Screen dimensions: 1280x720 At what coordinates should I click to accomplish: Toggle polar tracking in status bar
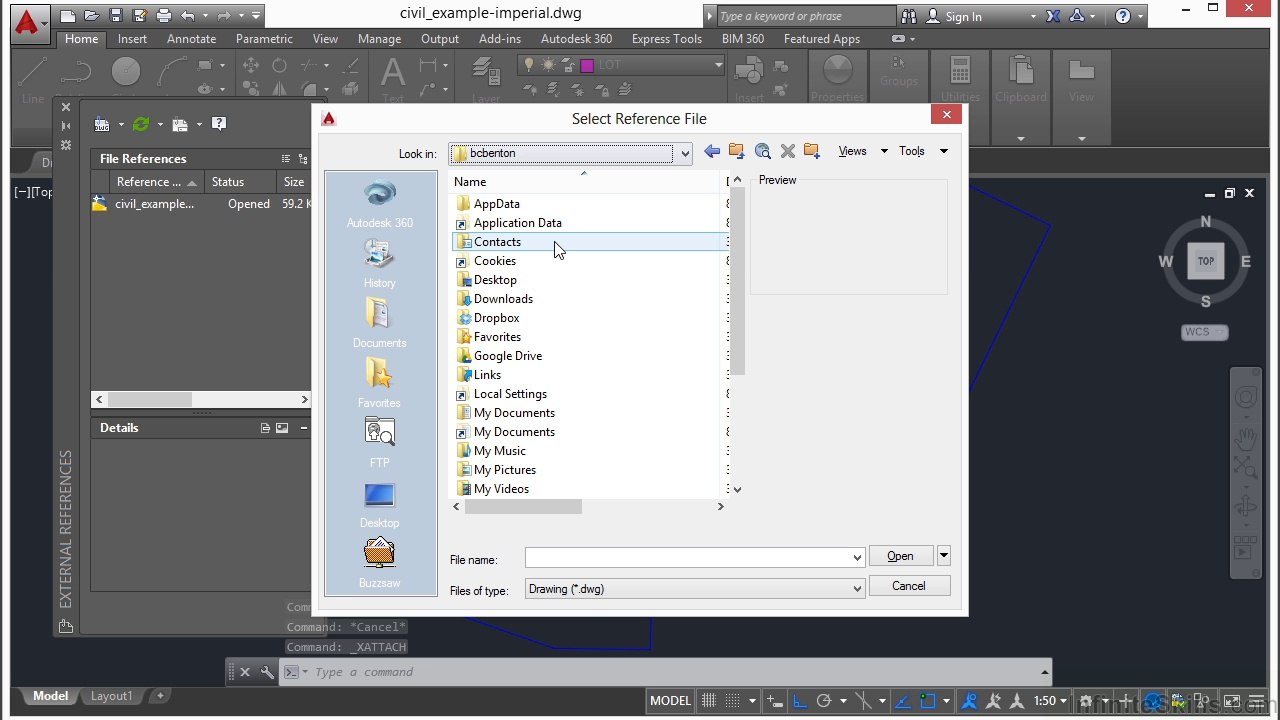824,701
